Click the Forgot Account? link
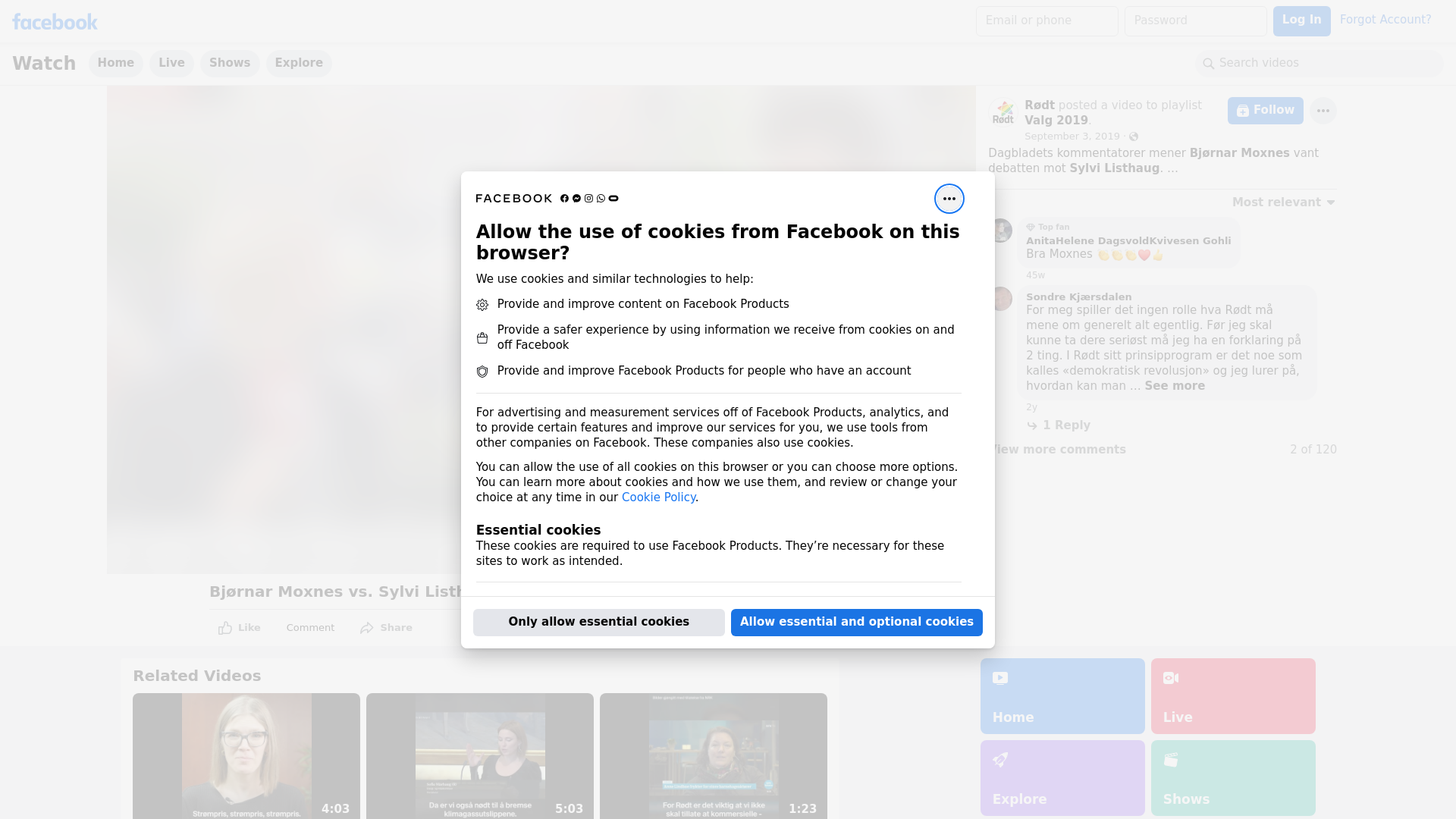Screen dimensions: 1456x819 point(1385,20)
